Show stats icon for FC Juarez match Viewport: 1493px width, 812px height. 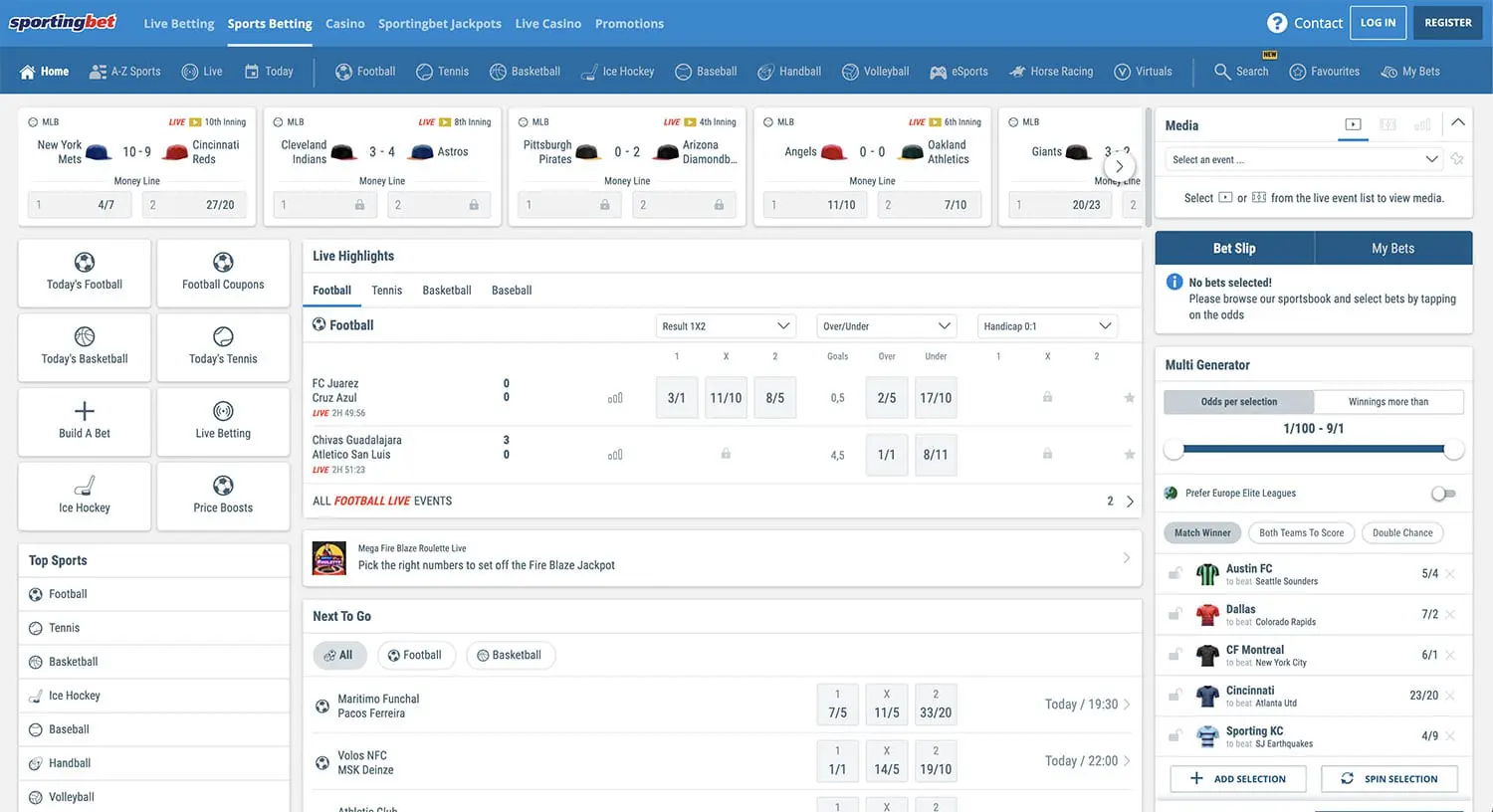(615, 398)
